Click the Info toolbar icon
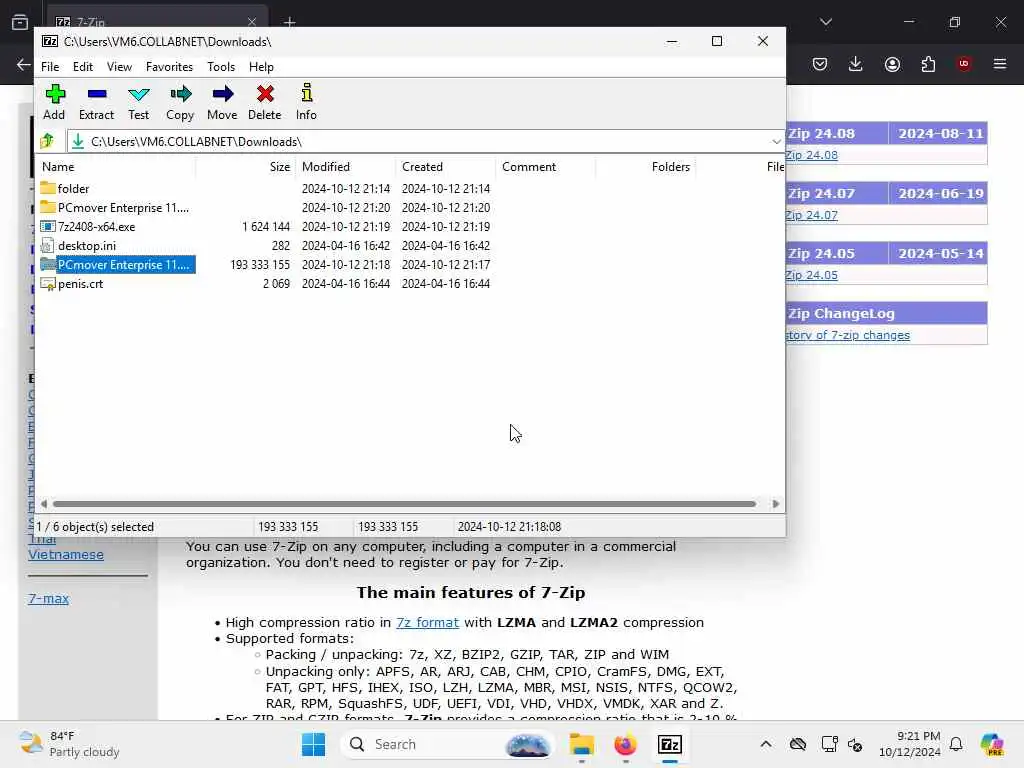1024x768 pixels. (306, 93)
